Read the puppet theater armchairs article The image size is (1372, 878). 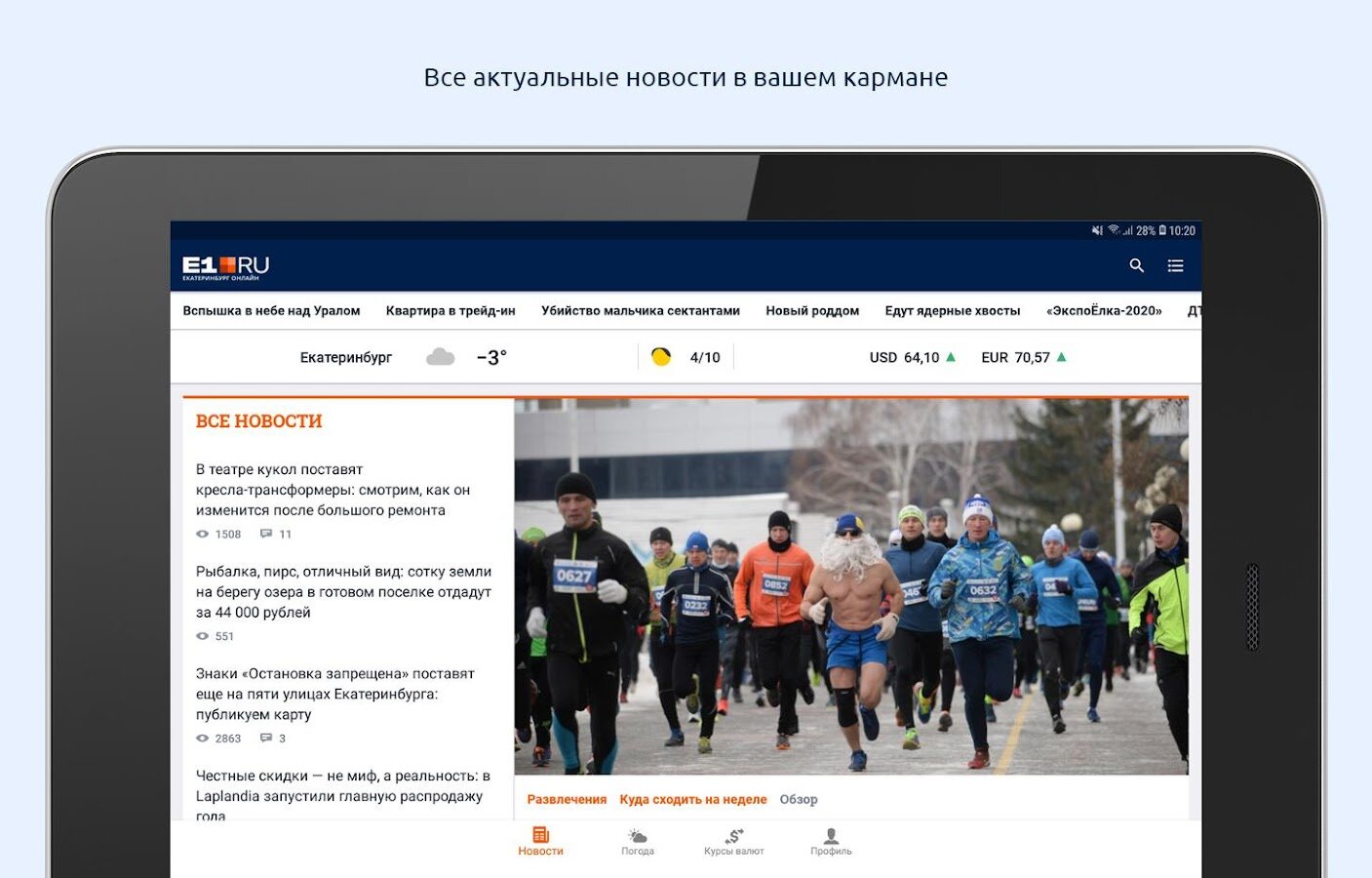pyautogui.click(x=333, y=490)
